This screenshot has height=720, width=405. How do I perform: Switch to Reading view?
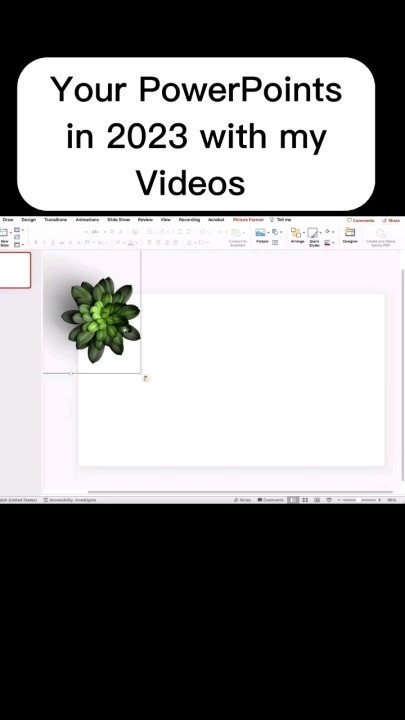pos(317,500)
